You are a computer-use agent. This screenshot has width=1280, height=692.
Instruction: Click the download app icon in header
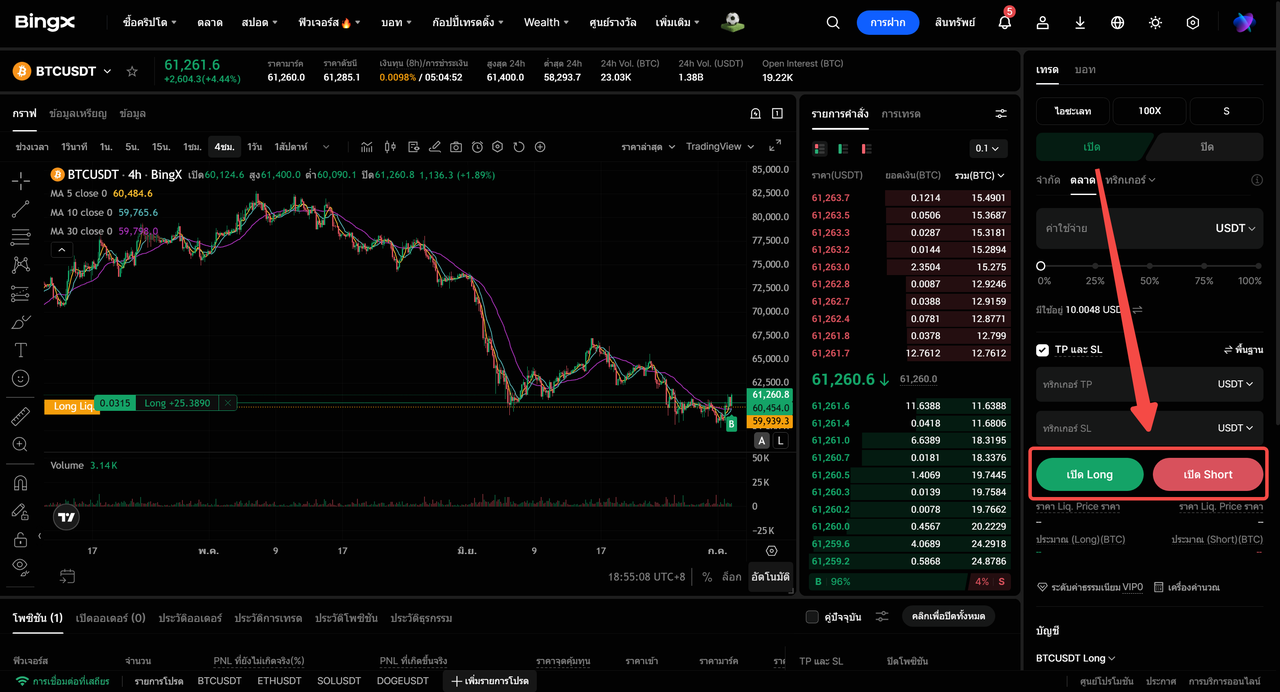[x=1080, y=22]
